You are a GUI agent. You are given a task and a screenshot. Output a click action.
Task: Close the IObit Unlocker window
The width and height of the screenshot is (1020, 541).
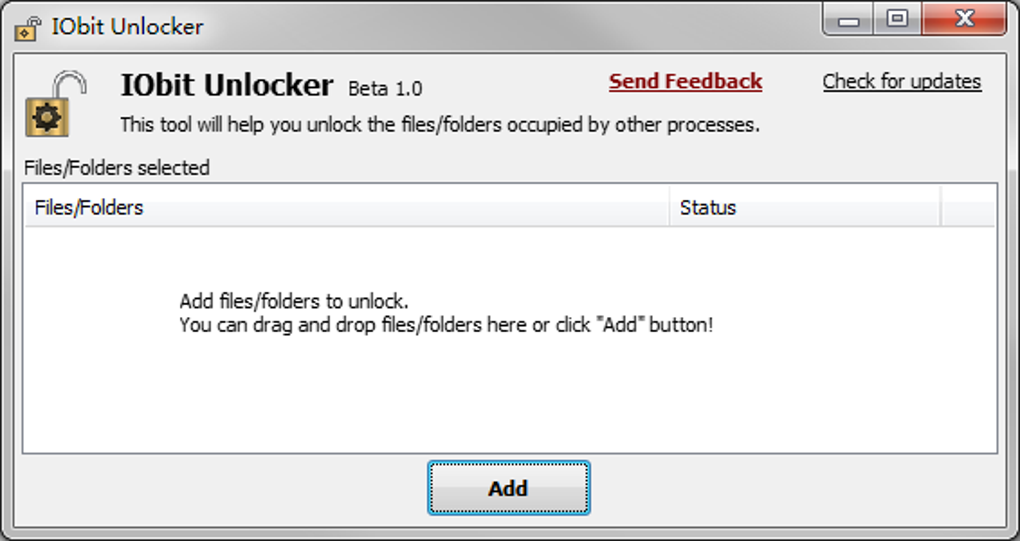[x=964, y=19]
